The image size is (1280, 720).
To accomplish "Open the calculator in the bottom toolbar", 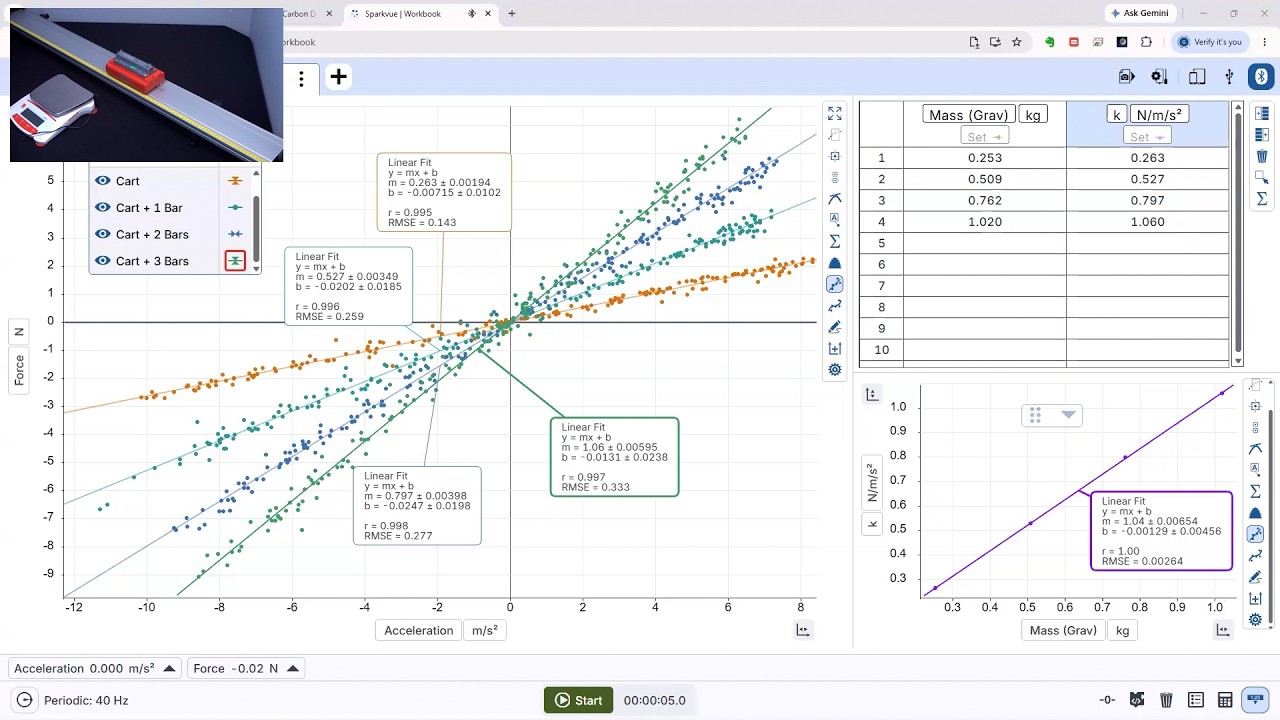I will pos(1225,700).
